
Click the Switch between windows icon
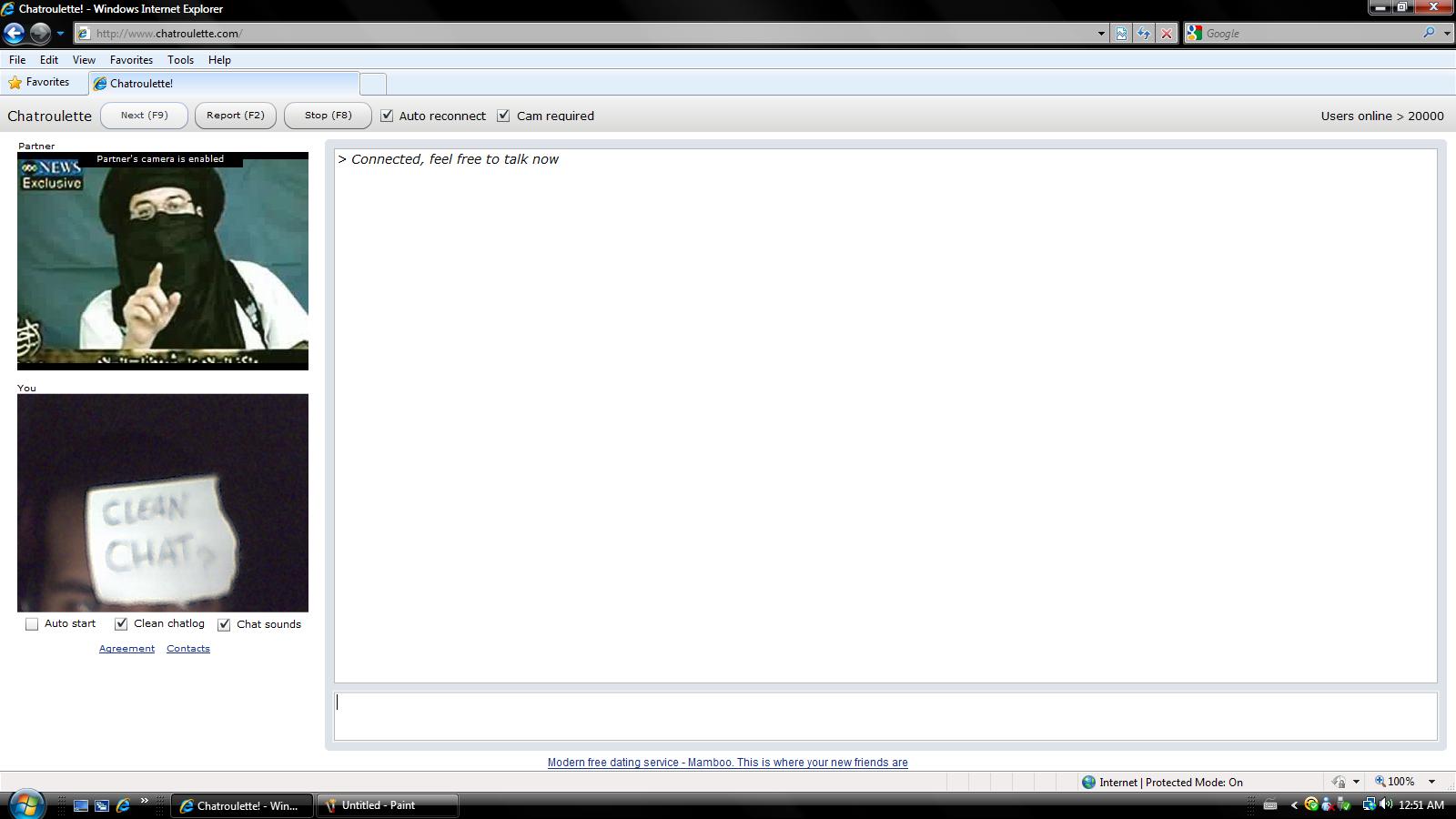102,805
